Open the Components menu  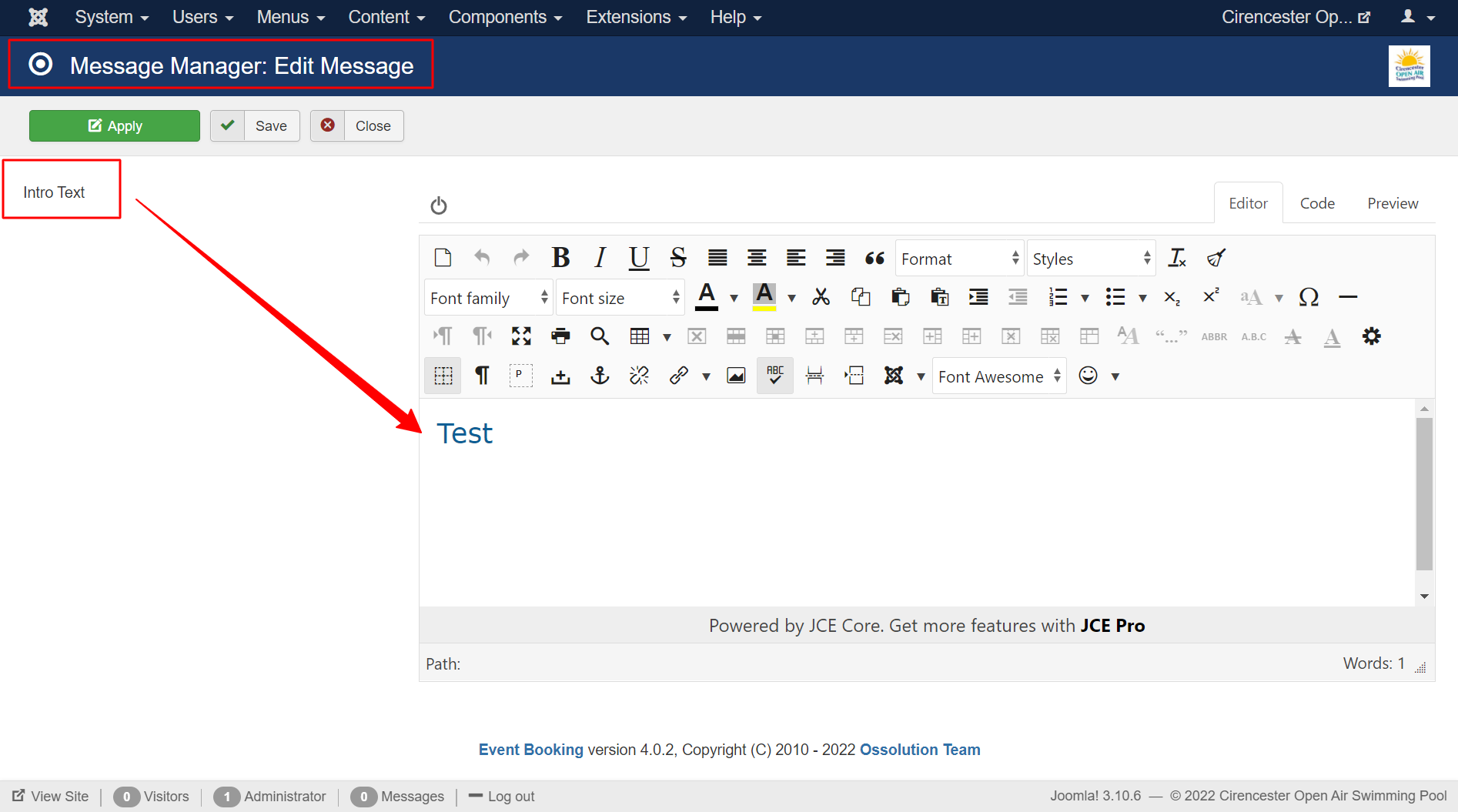(505, 17)
